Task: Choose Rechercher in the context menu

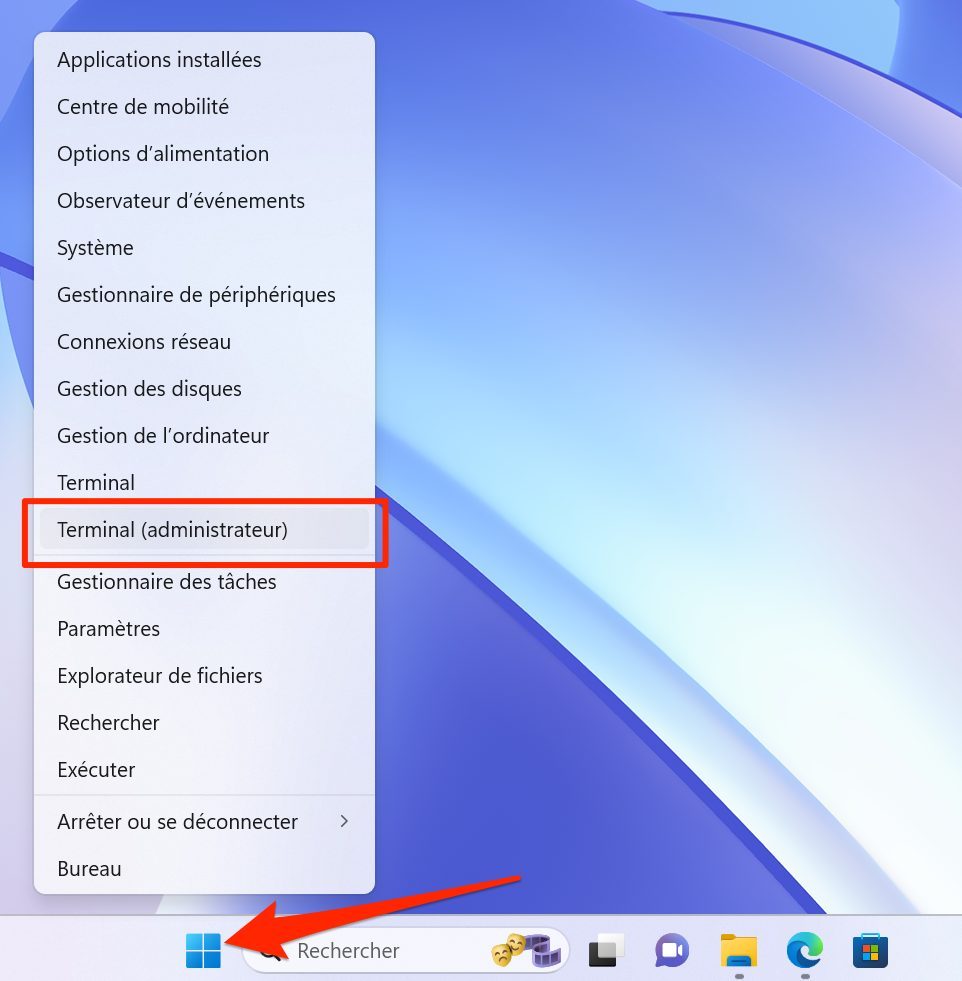Action: coord(204,723)
